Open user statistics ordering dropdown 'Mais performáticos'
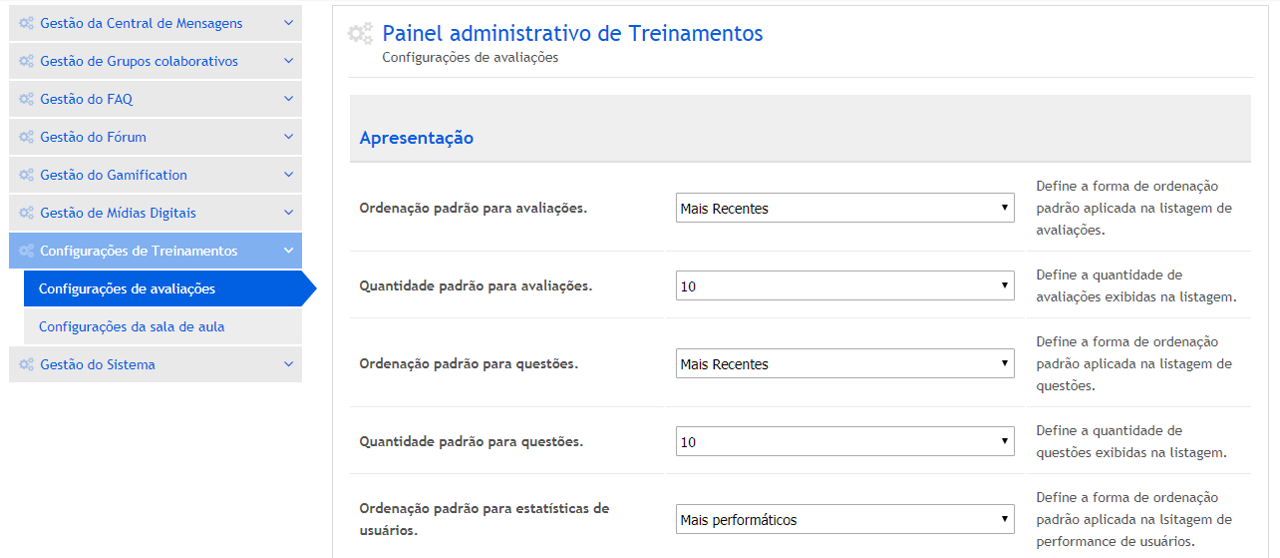The width and height of the screenshot is (1280, 558). pyautogui.click(x=845, y=520)
